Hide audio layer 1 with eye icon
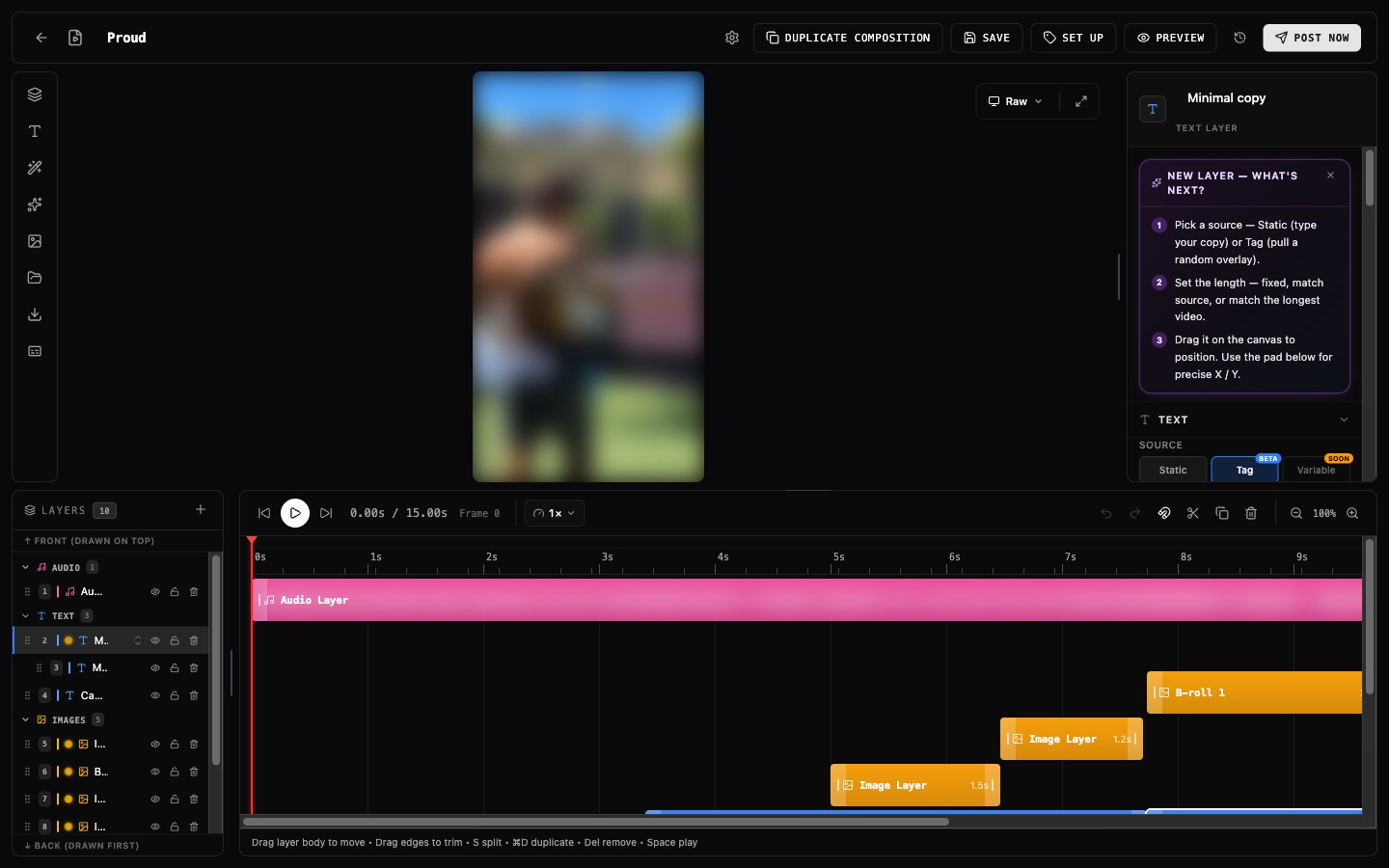The width and height of the screenshot is (1389, 868). click(x=155, y=592)
